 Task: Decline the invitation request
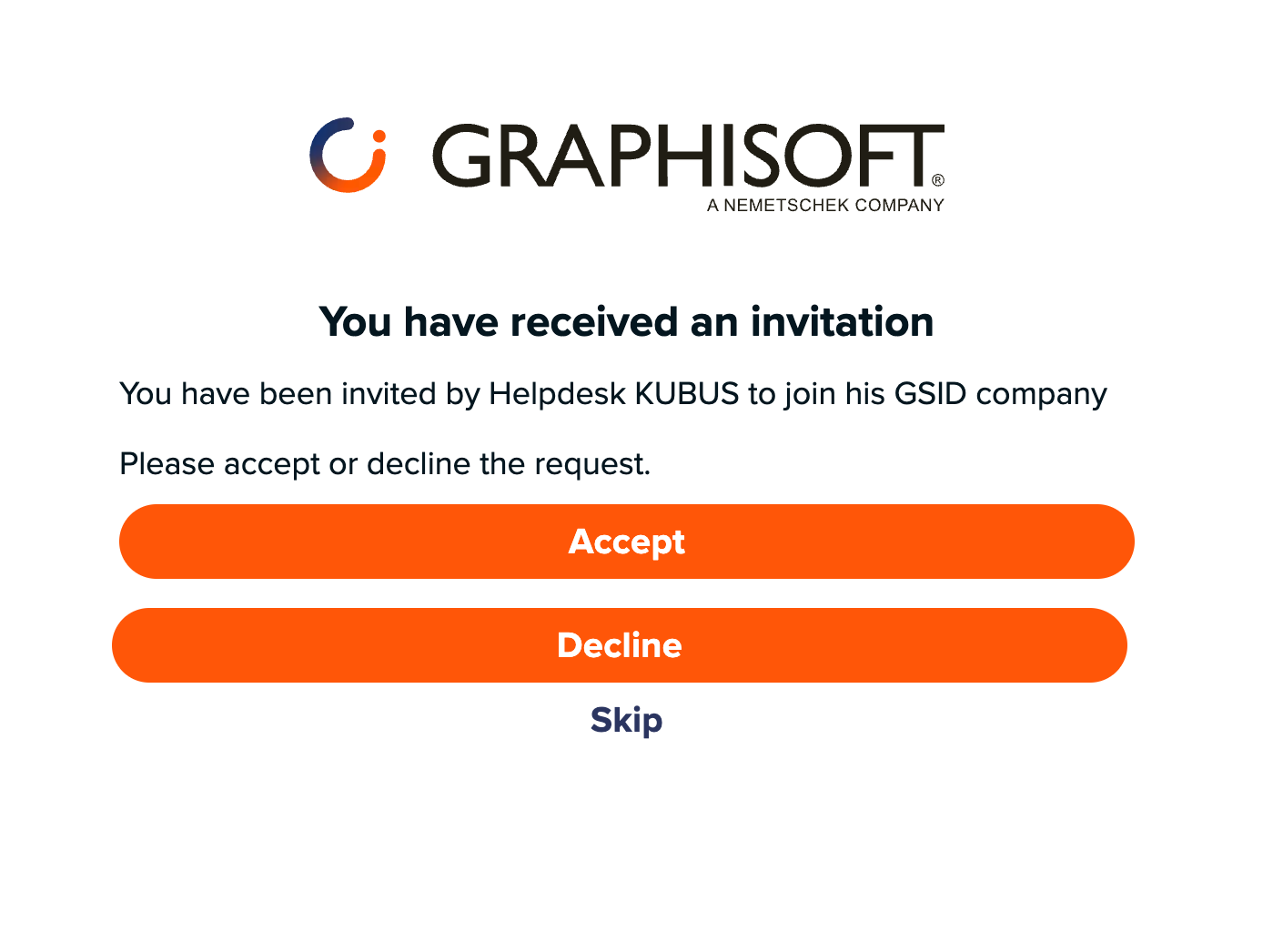pos(620,645)
